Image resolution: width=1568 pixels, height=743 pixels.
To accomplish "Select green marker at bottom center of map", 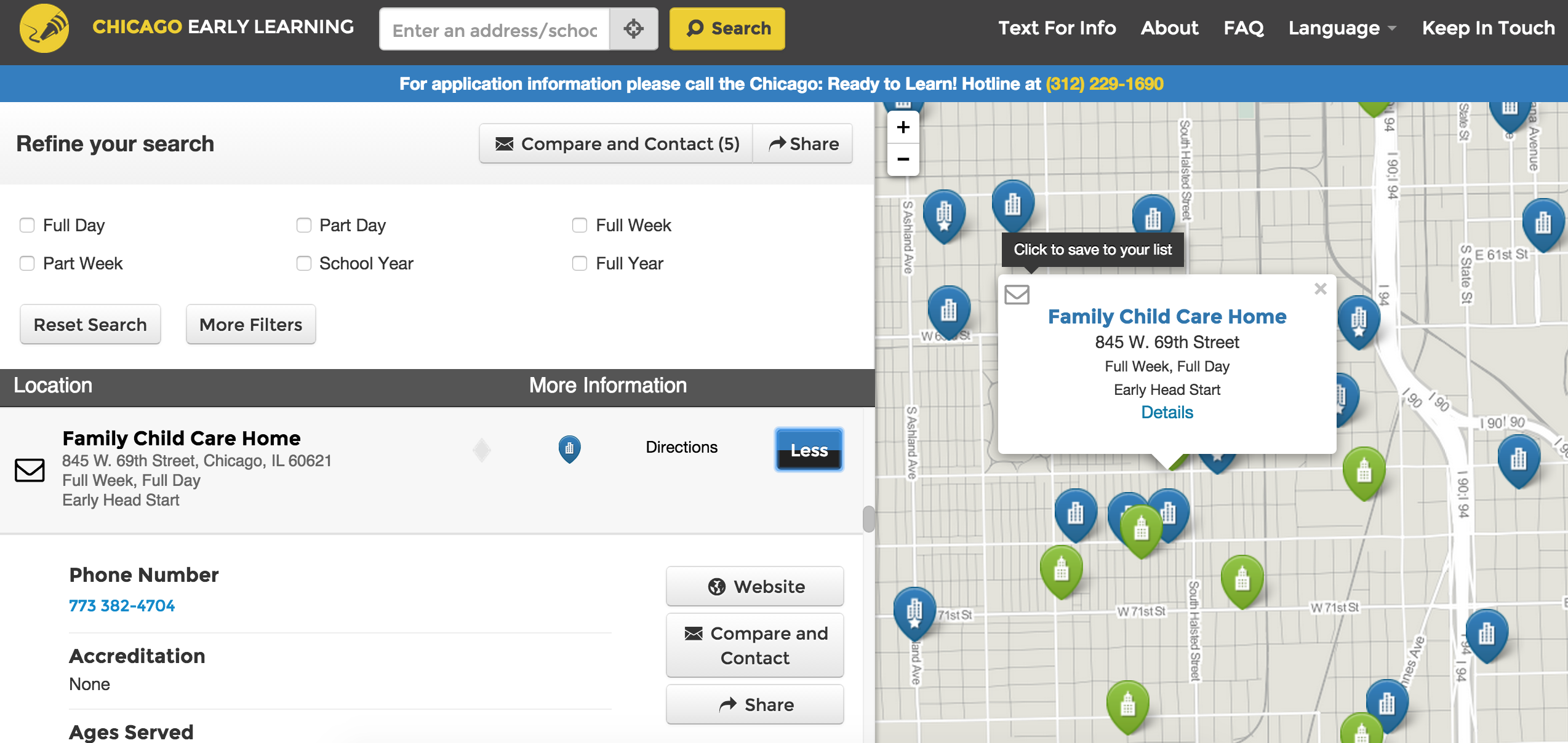I will point(1128,706).
